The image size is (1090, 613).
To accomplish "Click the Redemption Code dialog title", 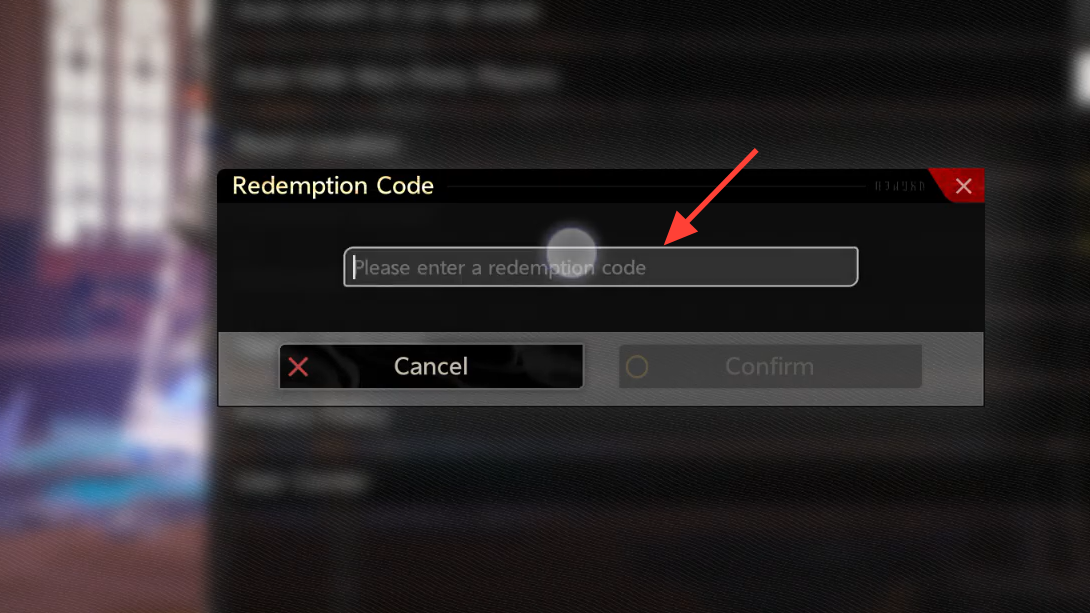I will click(x=333, y=186).
